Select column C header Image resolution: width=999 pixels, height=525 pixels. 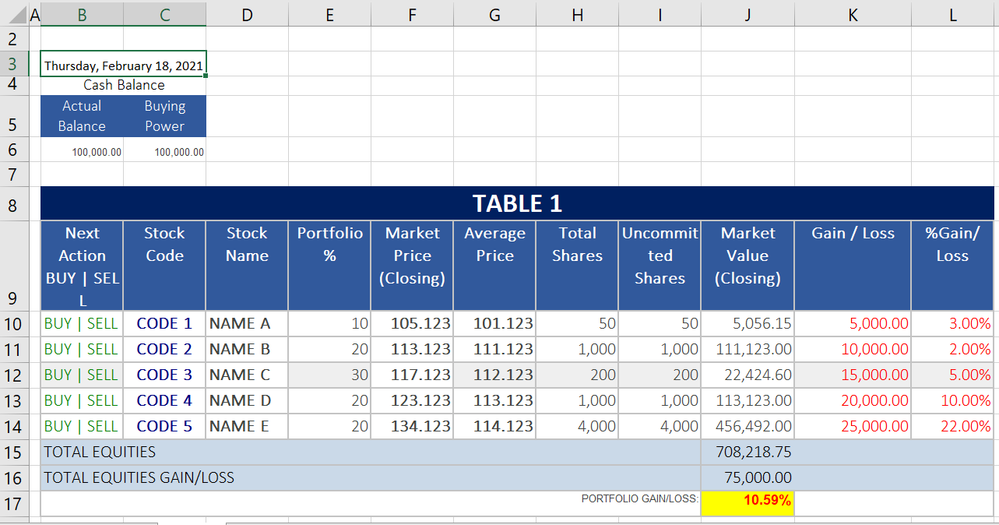(164, 14)
